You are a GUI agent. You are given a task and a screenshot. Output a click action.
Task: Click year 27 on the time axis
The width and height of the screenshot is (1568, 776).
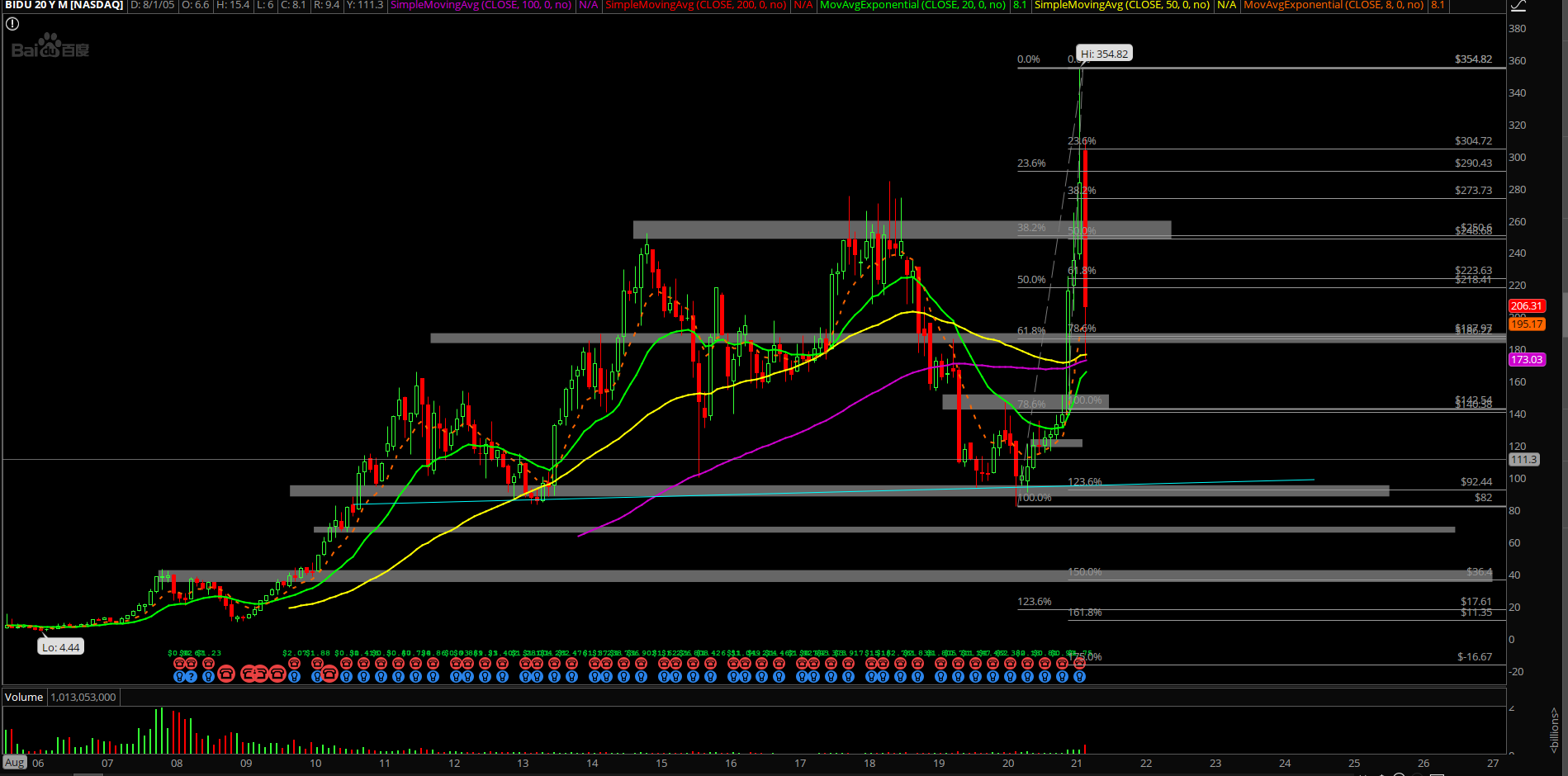1493,764
